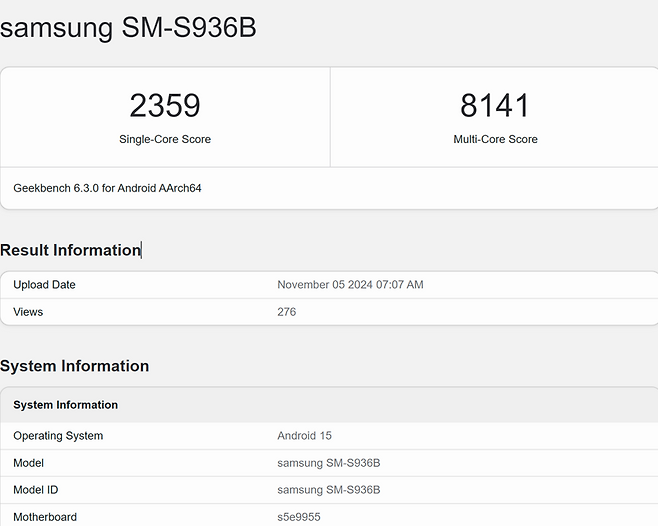
Task: Select the s5e9955 motherboard value
Action: coord(298,517)
